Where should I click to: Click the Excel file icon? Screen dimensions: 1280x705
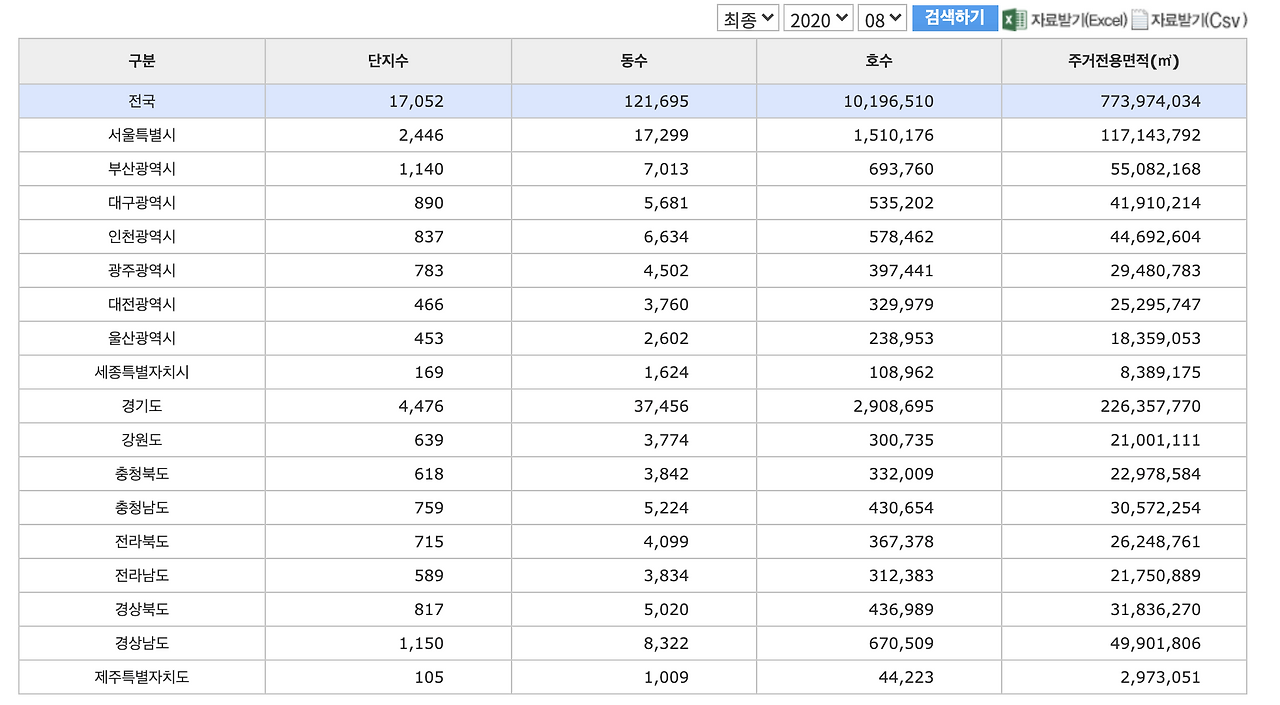[1013, 18]
